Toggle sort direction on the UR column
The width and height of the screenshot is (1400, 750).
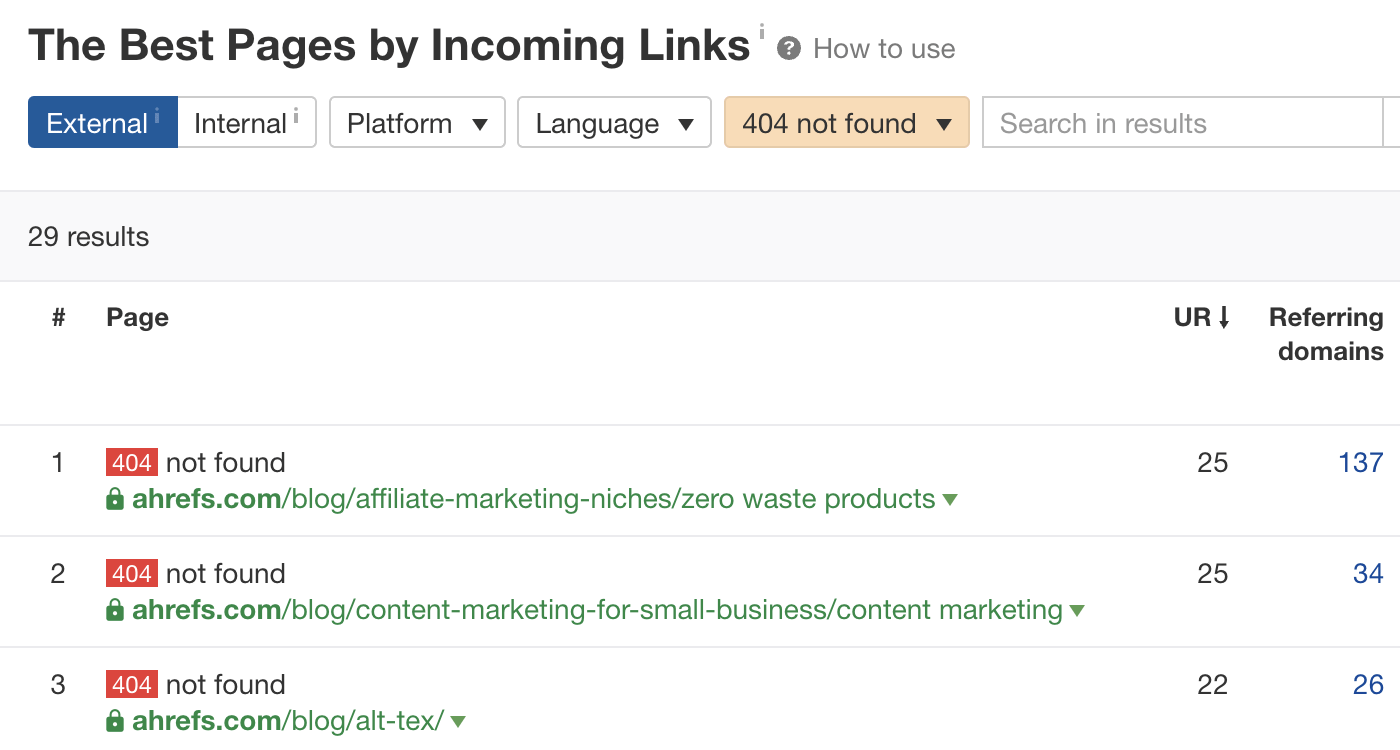click(1201, 317)
